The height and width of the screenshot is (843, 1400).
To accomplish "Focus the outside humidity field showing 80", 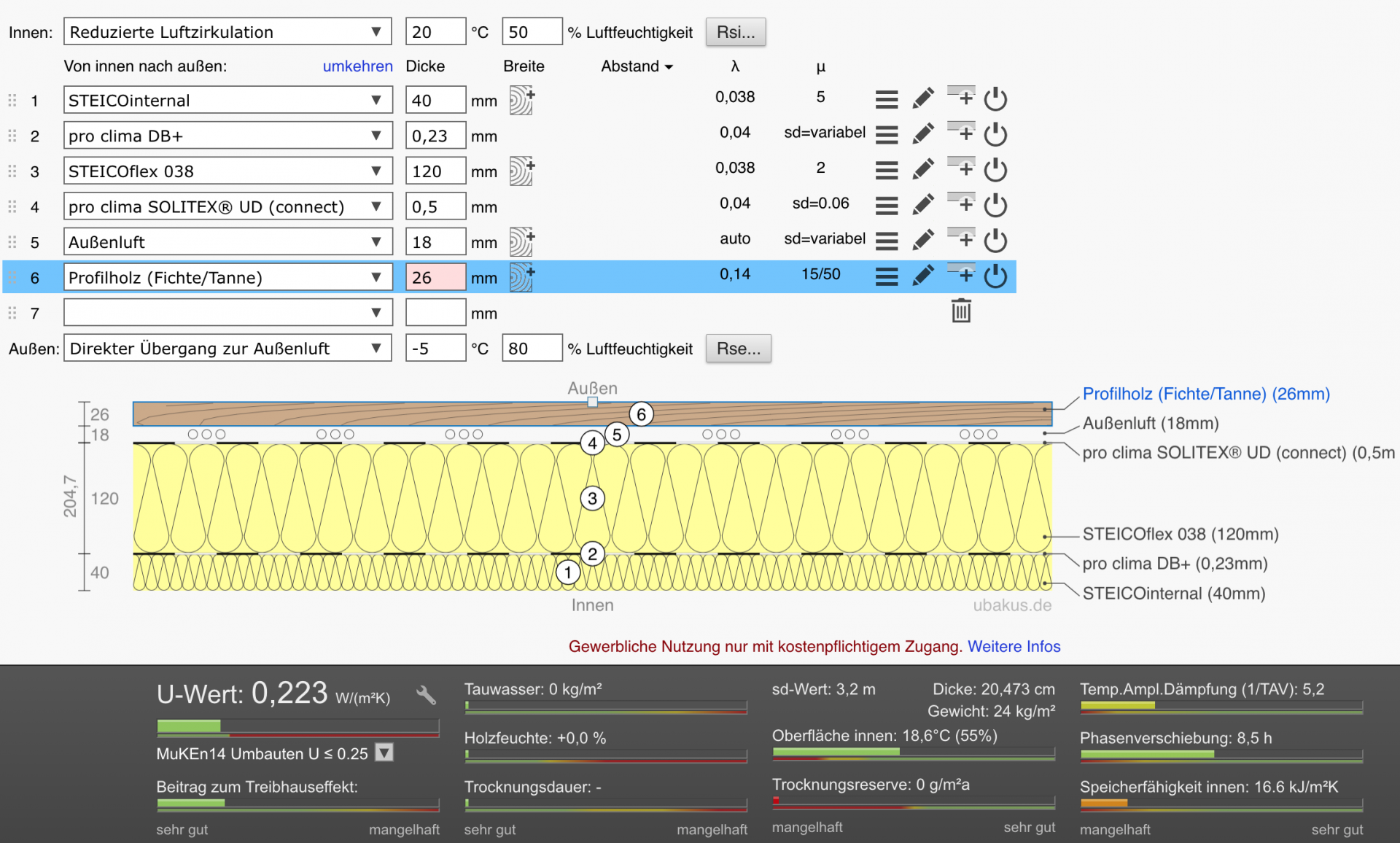I will coord(532,349).
